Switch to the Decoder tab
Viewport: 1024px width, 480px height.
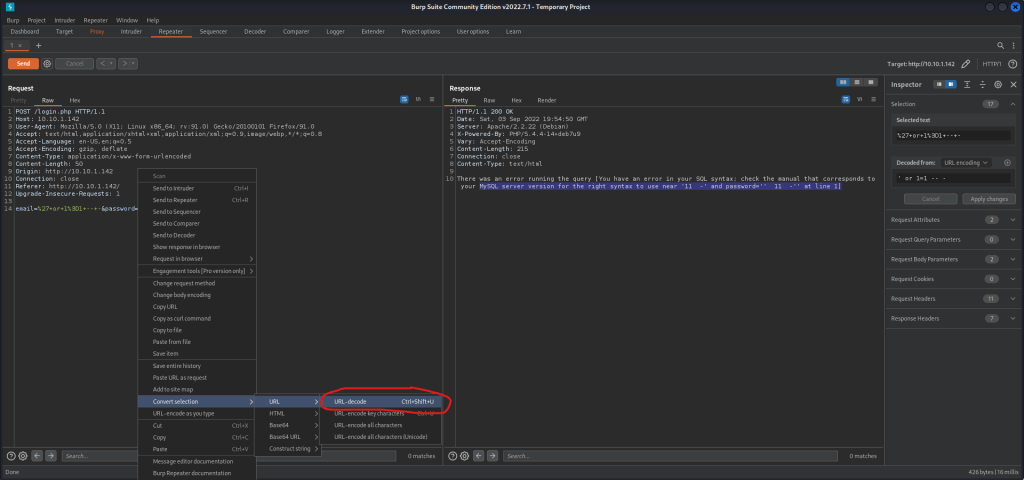click(255, 31)
